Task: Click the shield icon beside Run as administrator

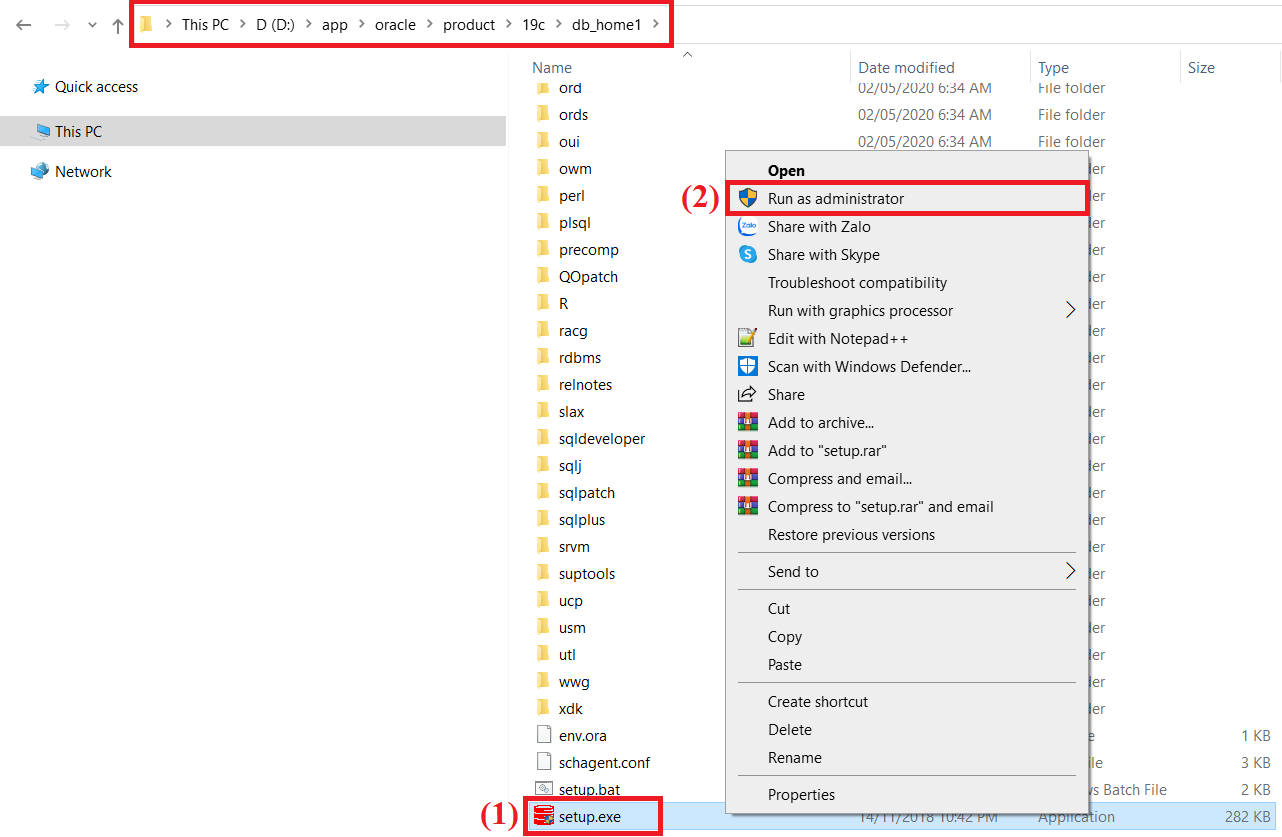Action: [x=747, y=198]
